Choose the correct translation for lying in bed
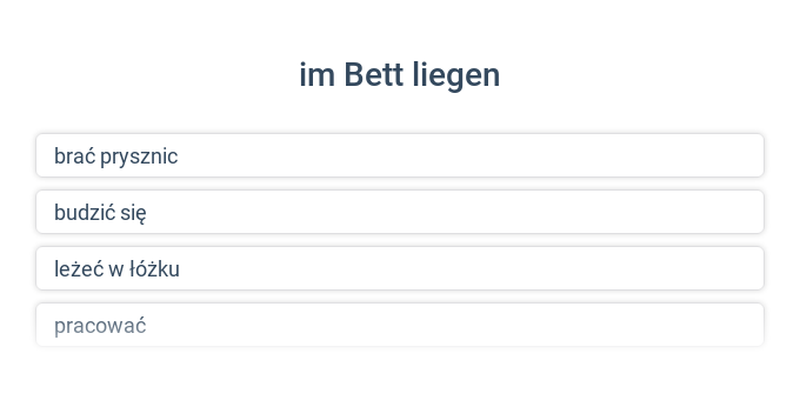The width and height of the screenshot is (800, 400). point(400,269)
